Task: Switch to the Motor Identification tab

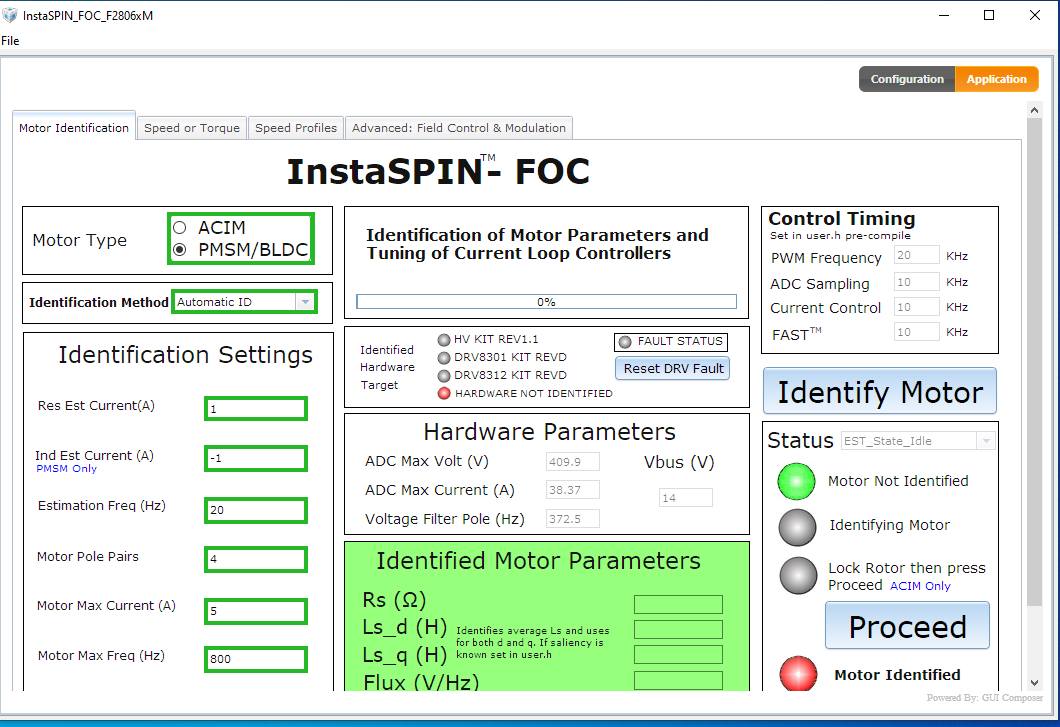Action: 74,128
